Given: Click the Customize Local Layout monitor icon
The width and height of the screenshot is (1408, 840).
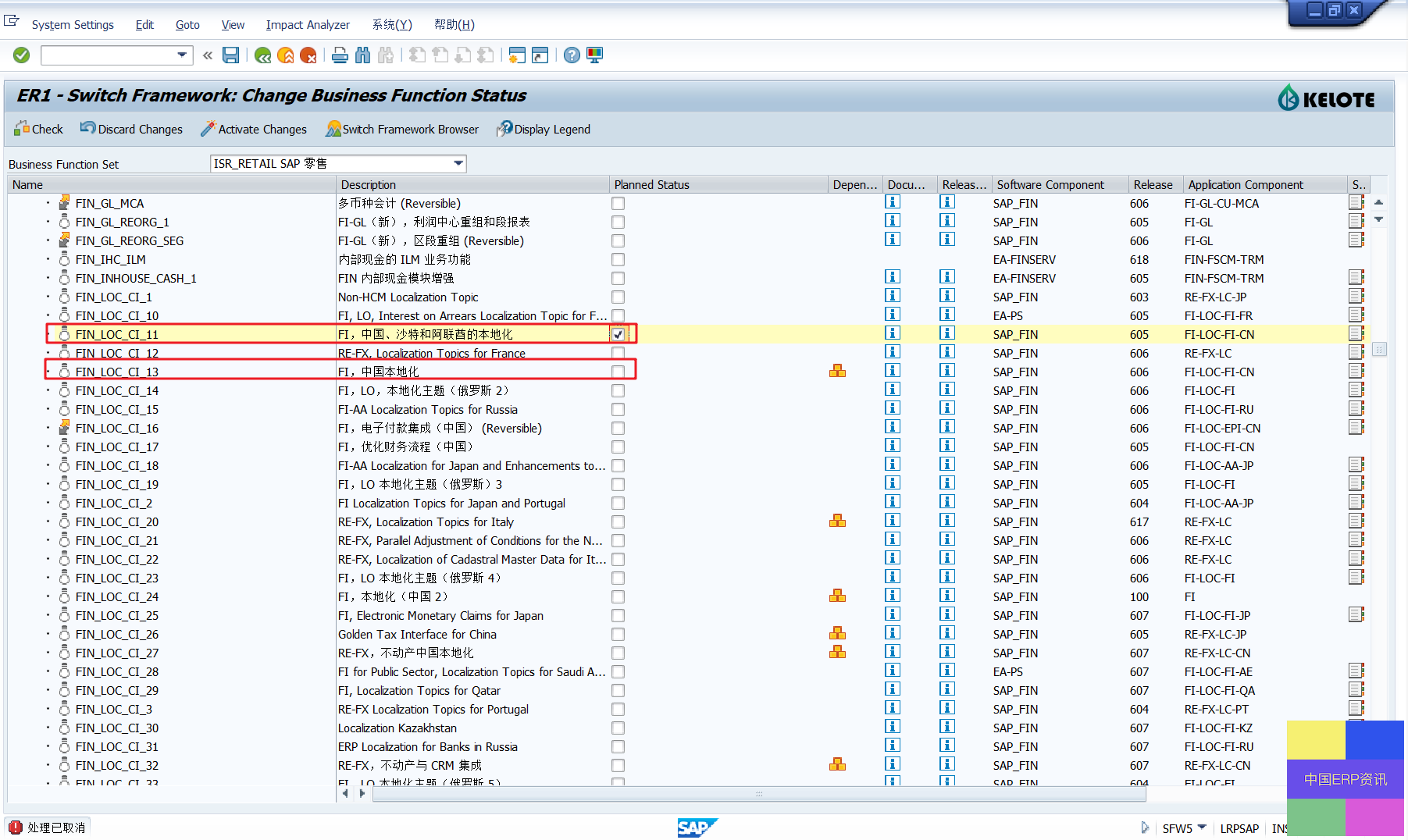Looking at the screenshot, I should tap(595, 55).
